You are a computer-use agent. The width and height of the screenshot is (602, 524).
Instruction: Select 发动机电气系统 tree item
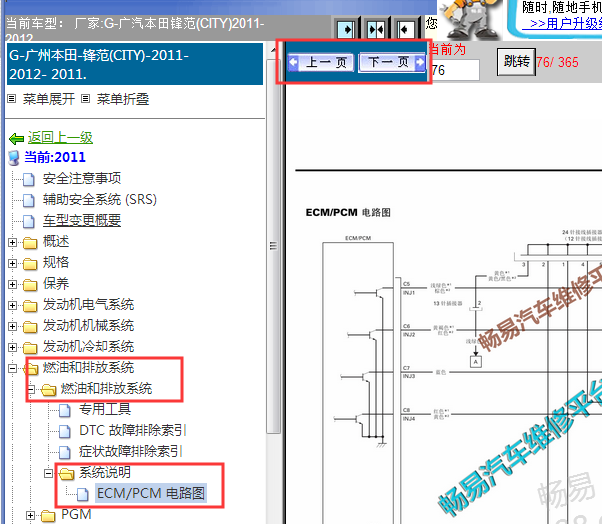pos(88,304)
